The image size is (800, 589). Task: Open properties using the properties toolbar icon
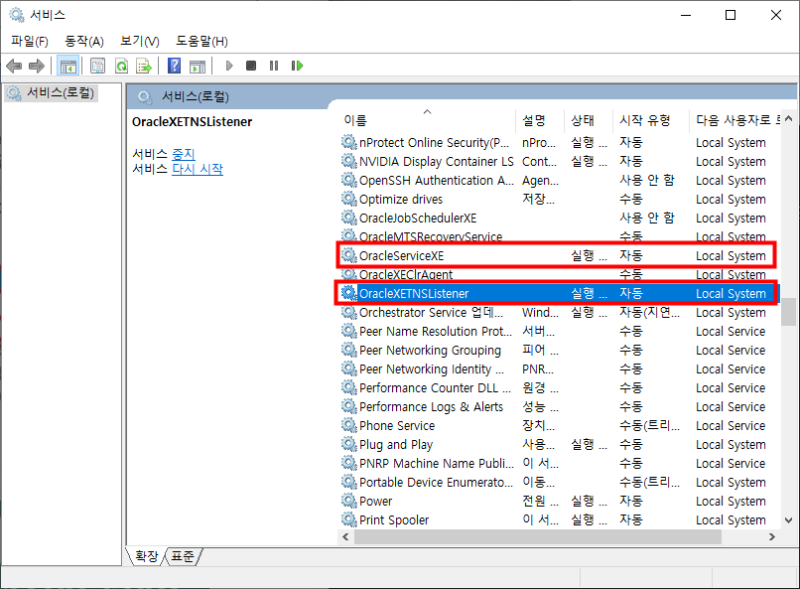[96, 65]
